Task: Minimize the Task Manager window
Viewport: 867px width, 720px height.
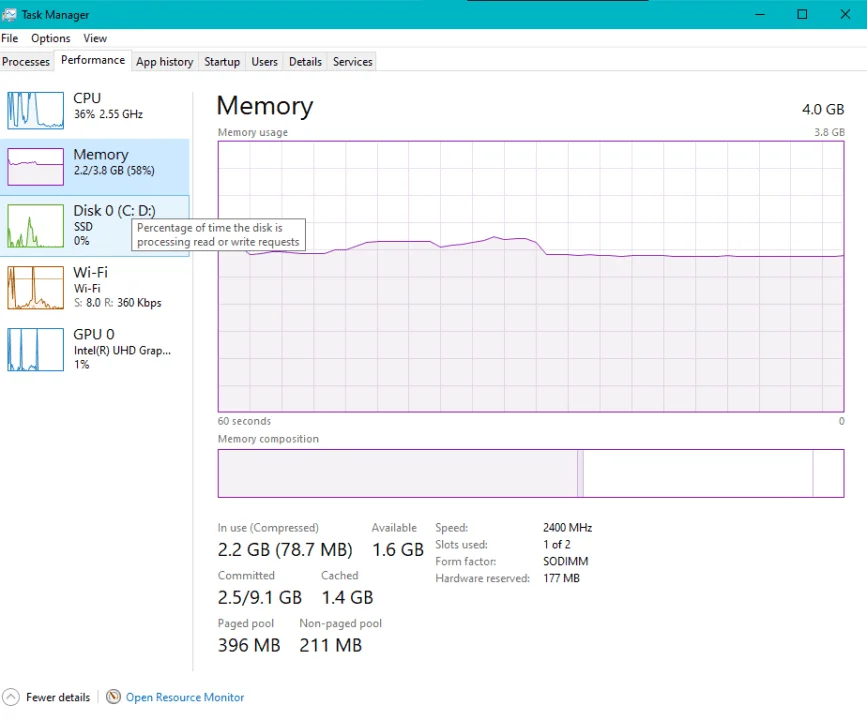Action: point(760,14)
